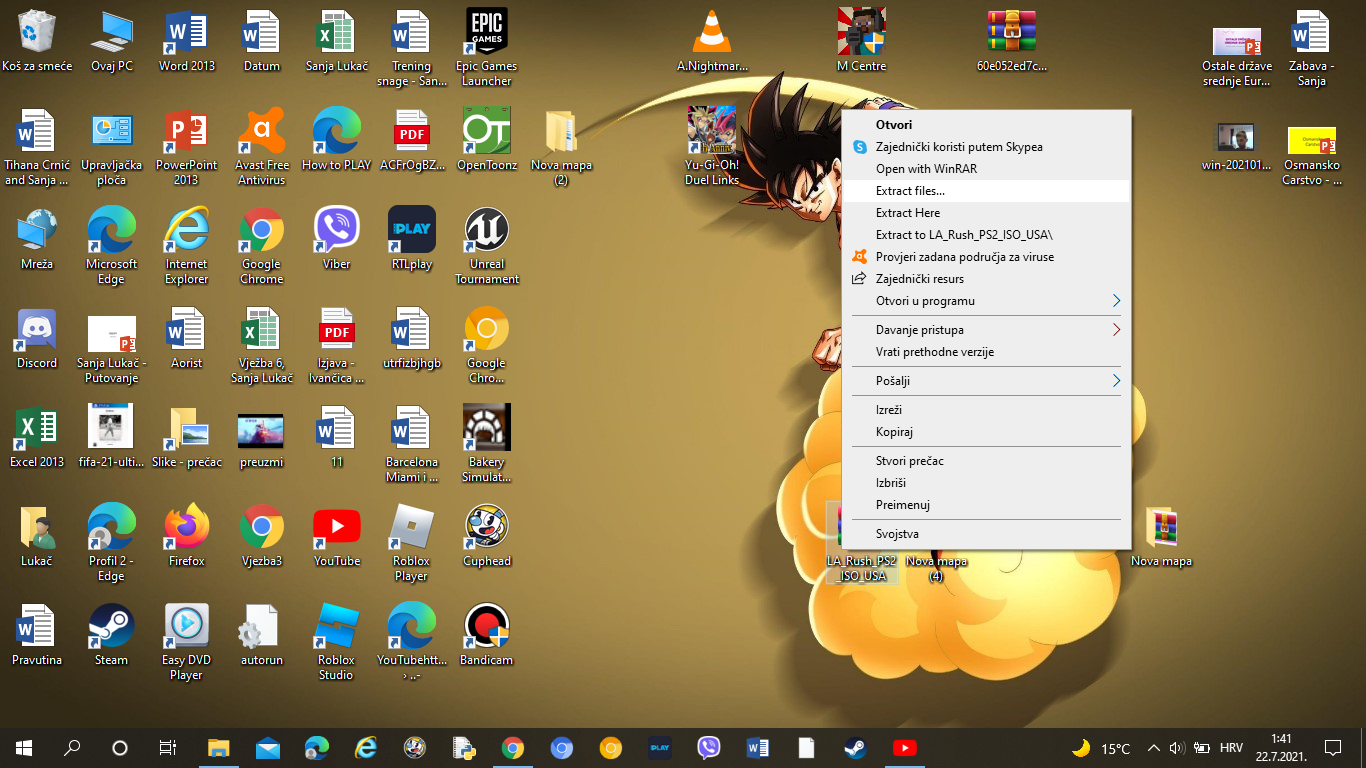This screenshot has height=768, width=1366.
Task: Select the Firefox desktop icon
Action: tap(187, 536)
